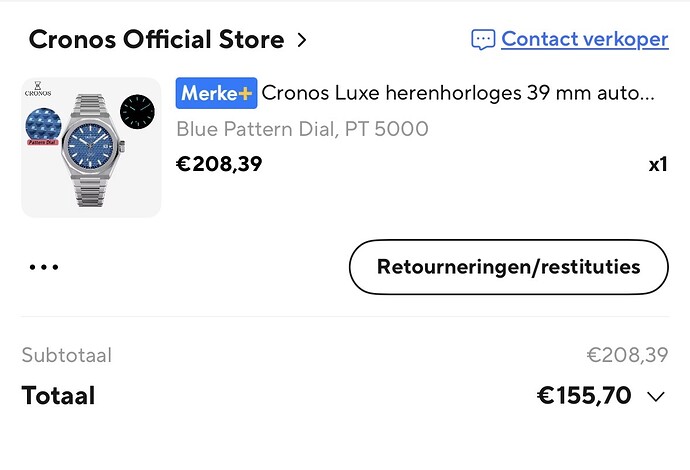
Task: Open Cronos Official Store page
Action: 156,40
